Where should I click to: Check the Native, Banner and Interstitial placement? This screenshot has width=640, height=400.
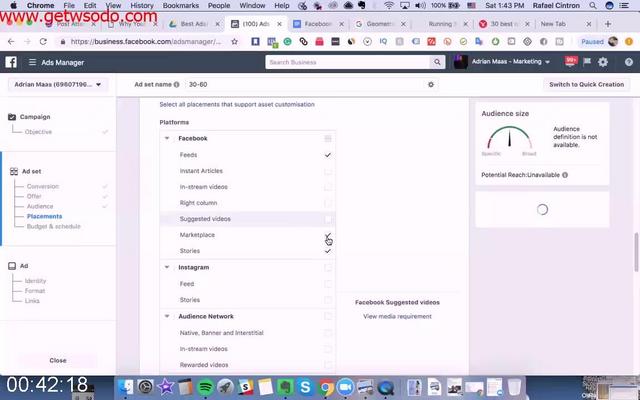pos(328,333)
